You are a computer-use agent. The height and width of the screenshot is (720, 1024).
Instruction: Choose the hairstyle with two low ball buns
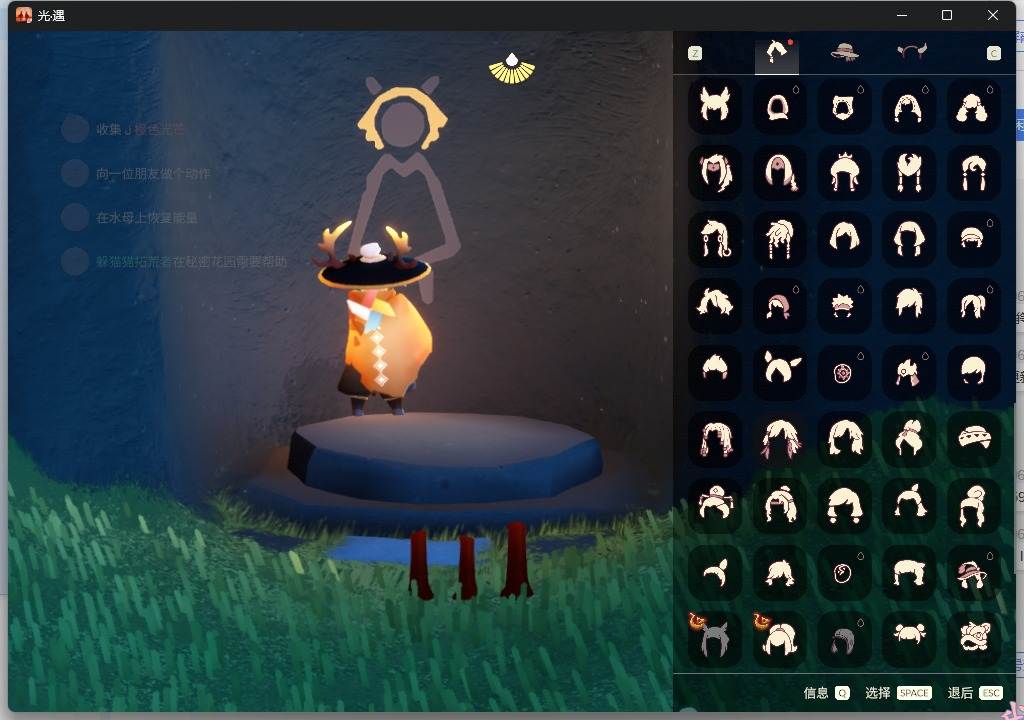coord(844,505)
